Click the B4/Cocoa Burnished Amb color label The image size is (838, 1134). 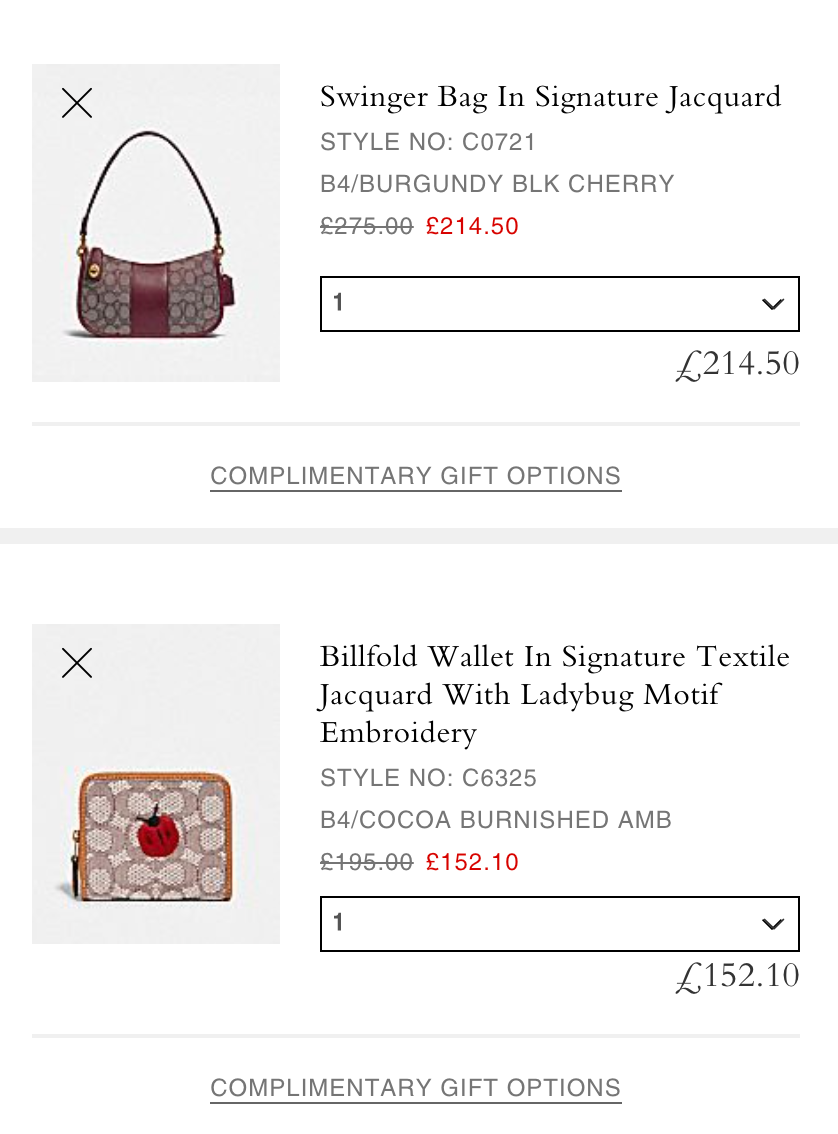click(496, 820)
